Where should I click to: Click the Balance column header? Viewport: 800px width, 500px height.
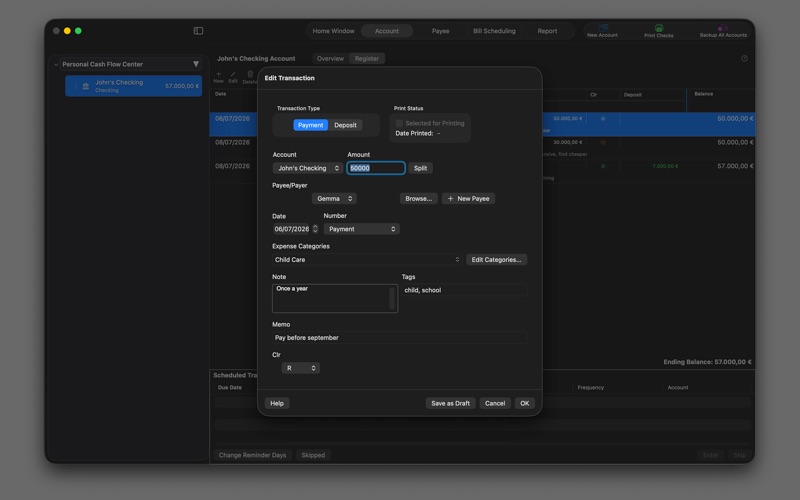pyautogui.click(x=704, y=94)
